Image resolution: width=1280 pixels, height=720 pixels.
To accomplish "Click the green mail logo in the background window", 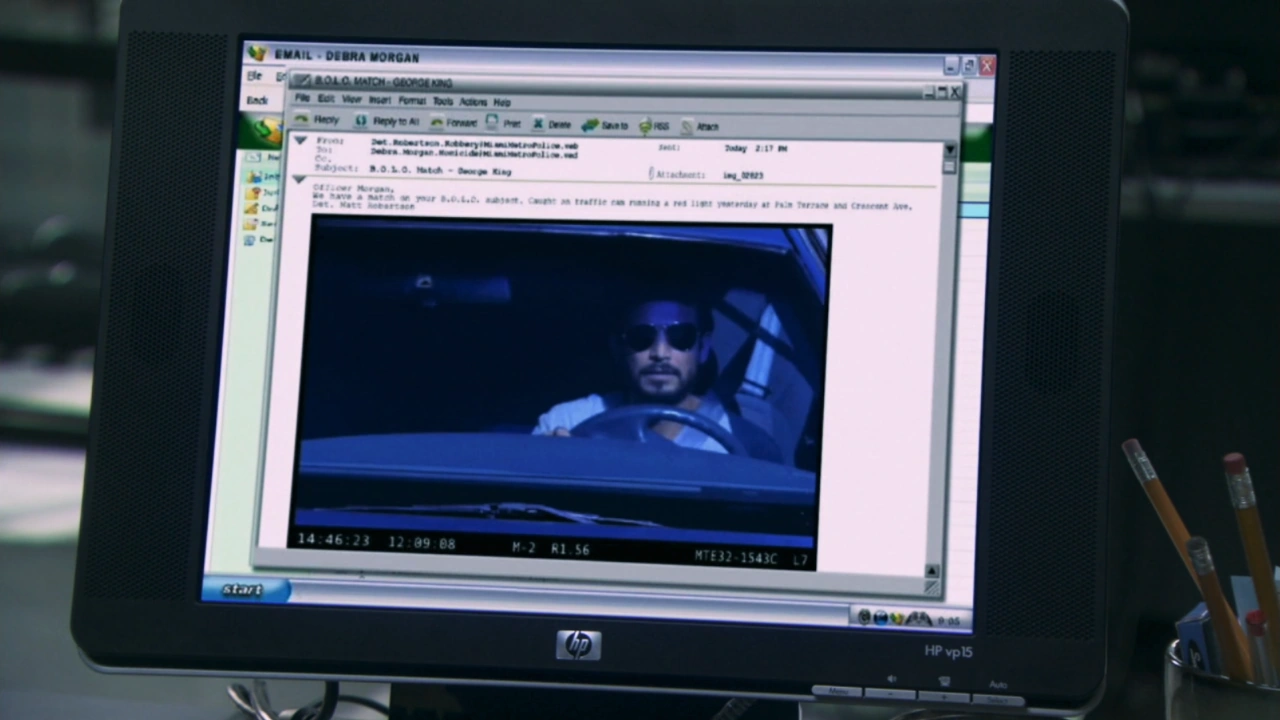I will 263,131.
